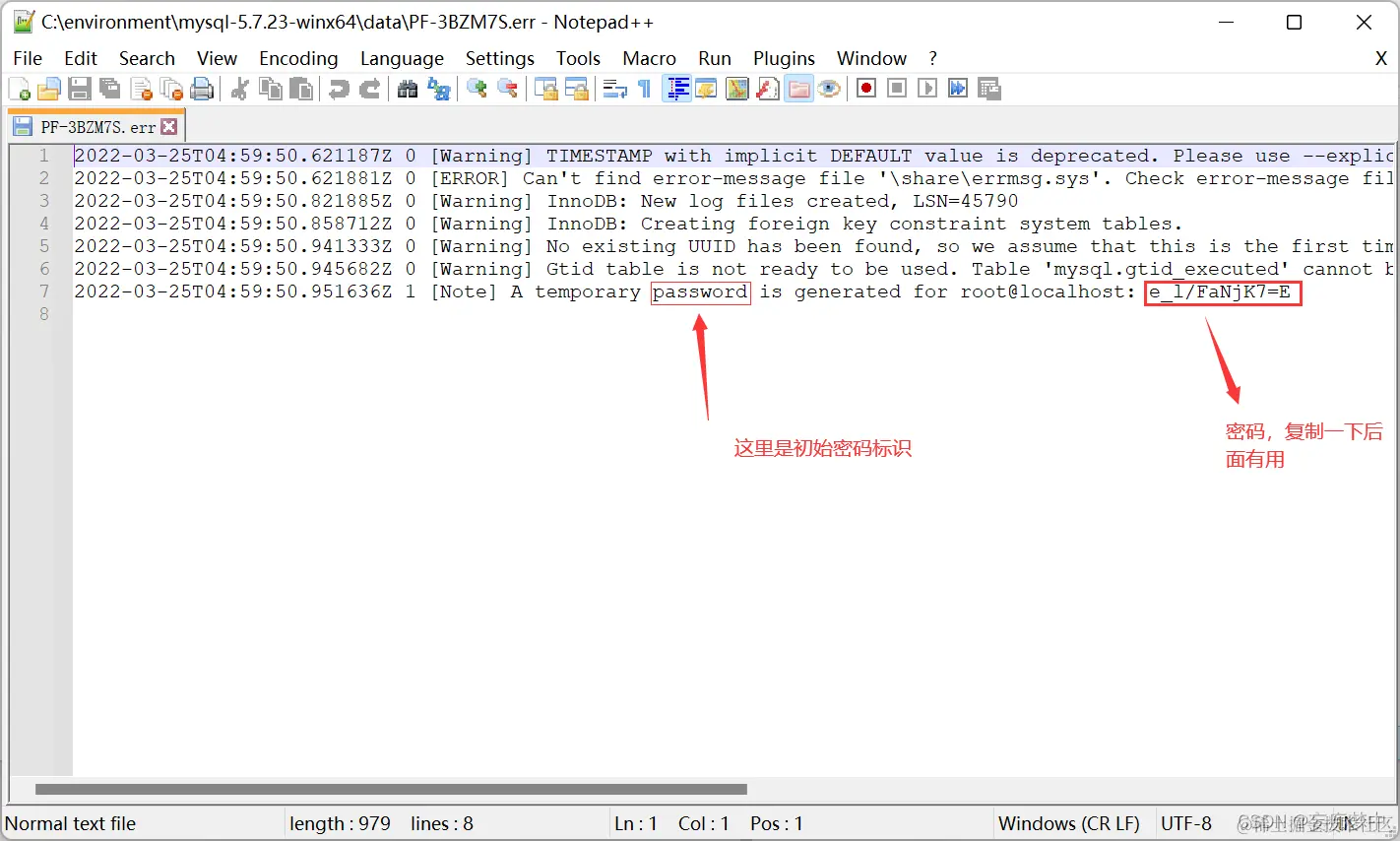Toggle the monitoring eye icon
This screenshot has width=1400, height=841.
829,90
